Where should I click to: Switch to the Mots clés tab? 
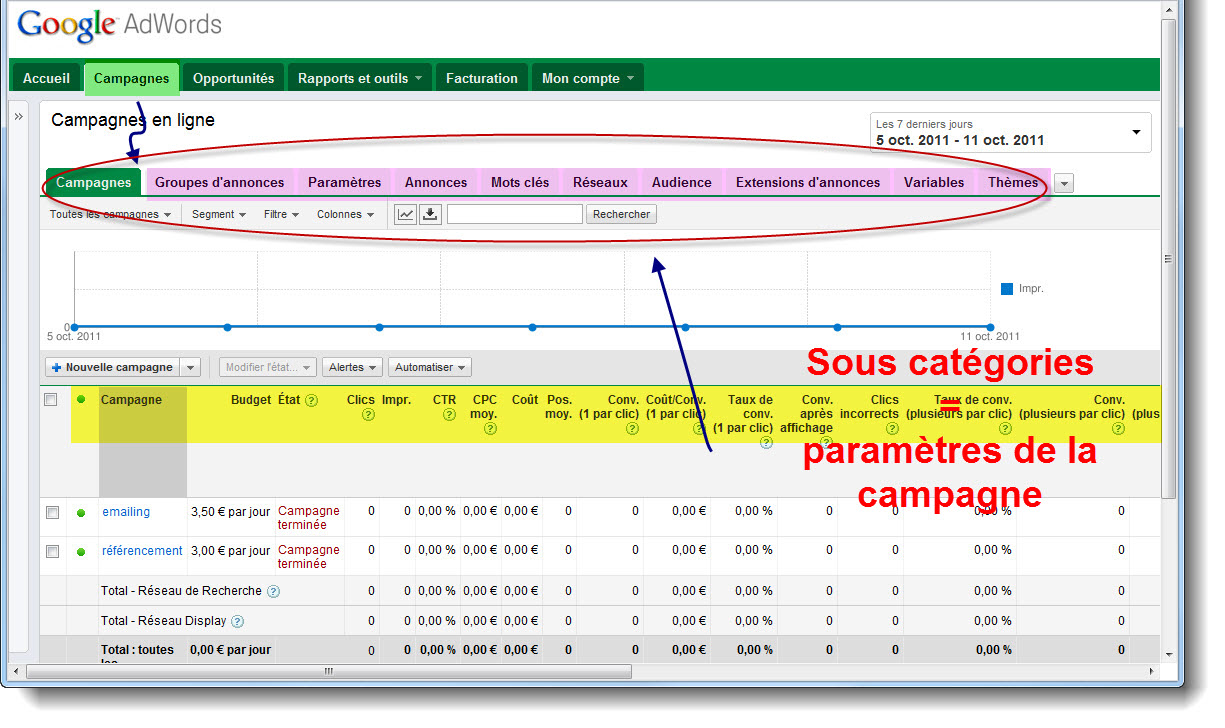click(520, 182)
